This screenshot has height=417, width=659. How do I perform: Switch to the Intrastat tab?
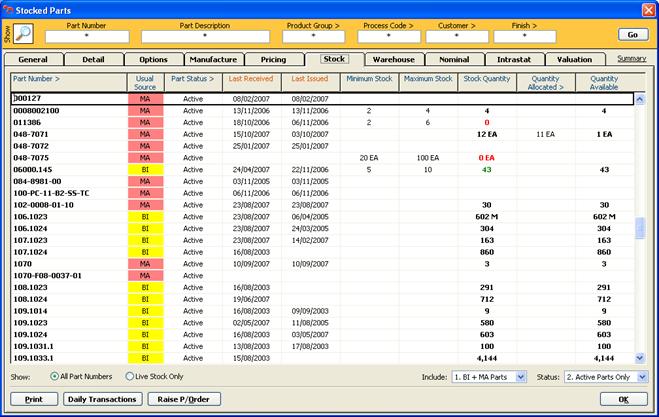(514, 59)
